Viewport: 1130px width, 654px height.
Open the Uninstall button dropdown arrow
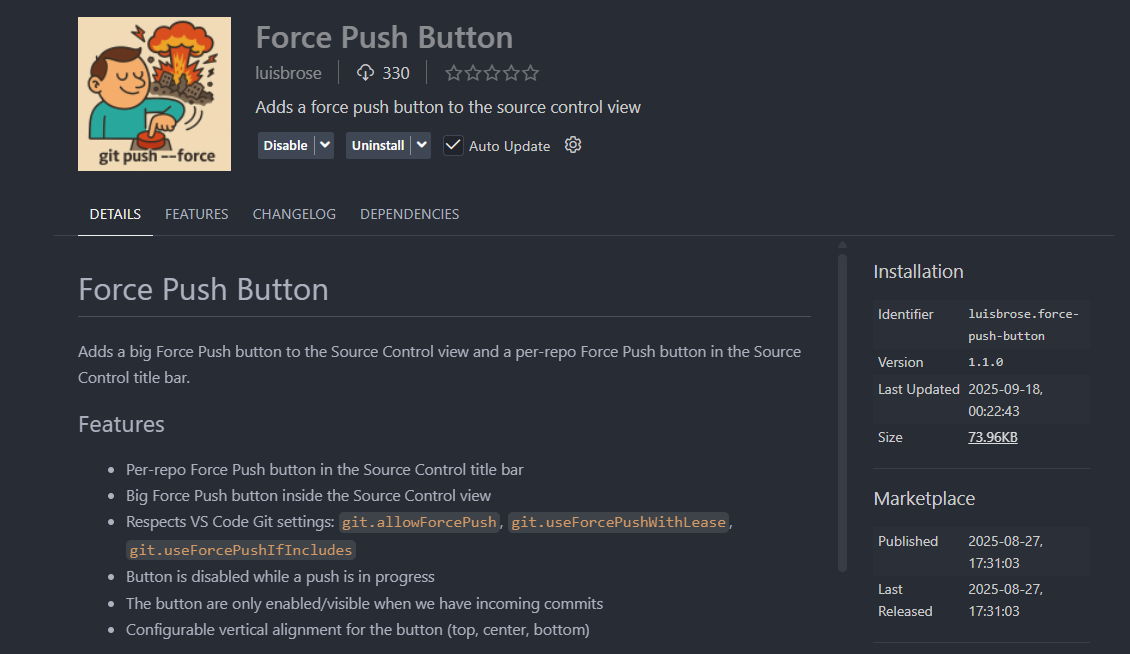point(420,145)
